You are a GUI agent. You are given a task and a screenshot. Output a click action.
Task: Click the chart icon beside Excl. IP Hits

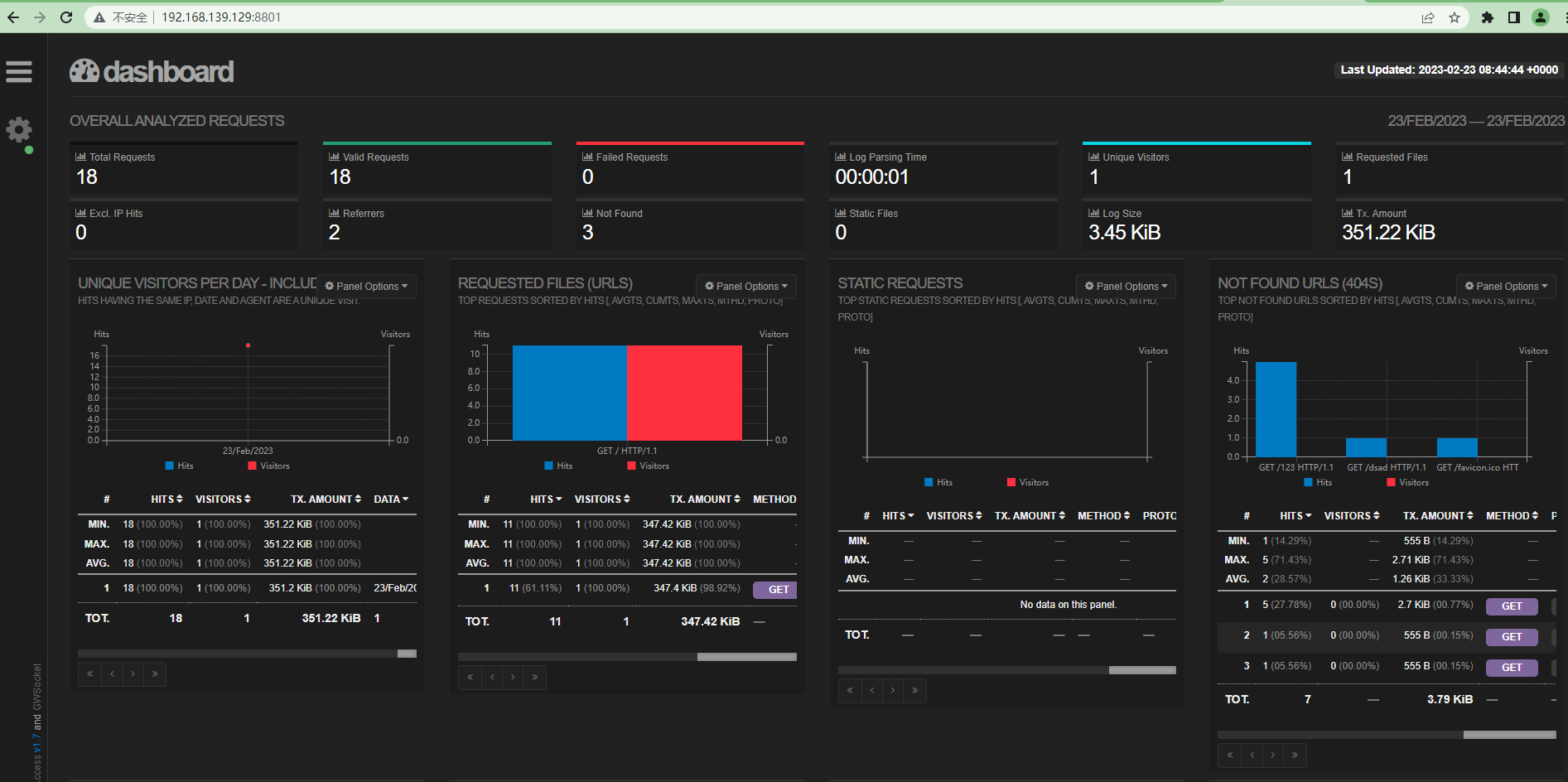point(81,213)
